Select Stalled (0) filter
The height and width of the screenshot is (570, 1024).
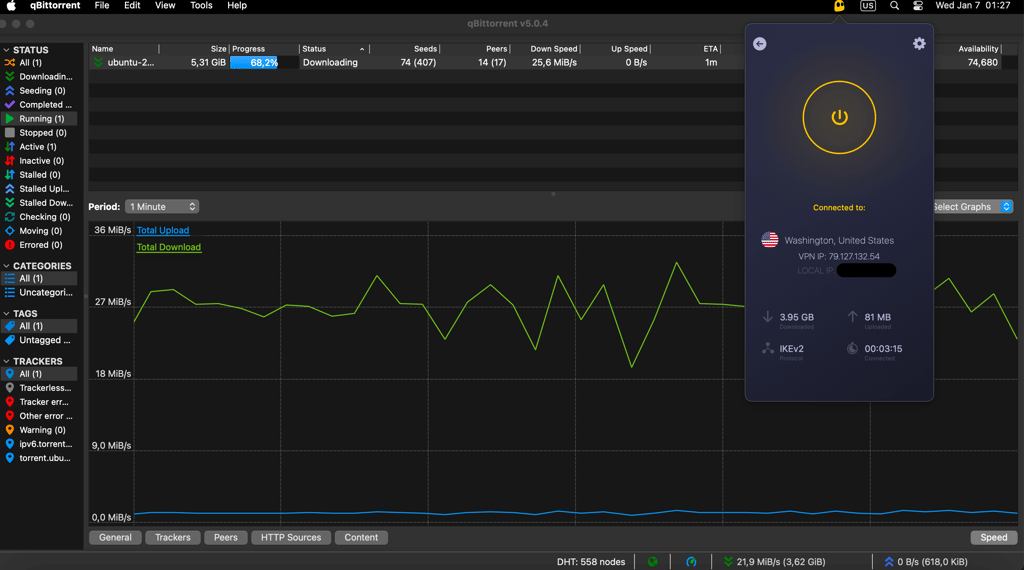click(x=39, y=175)
